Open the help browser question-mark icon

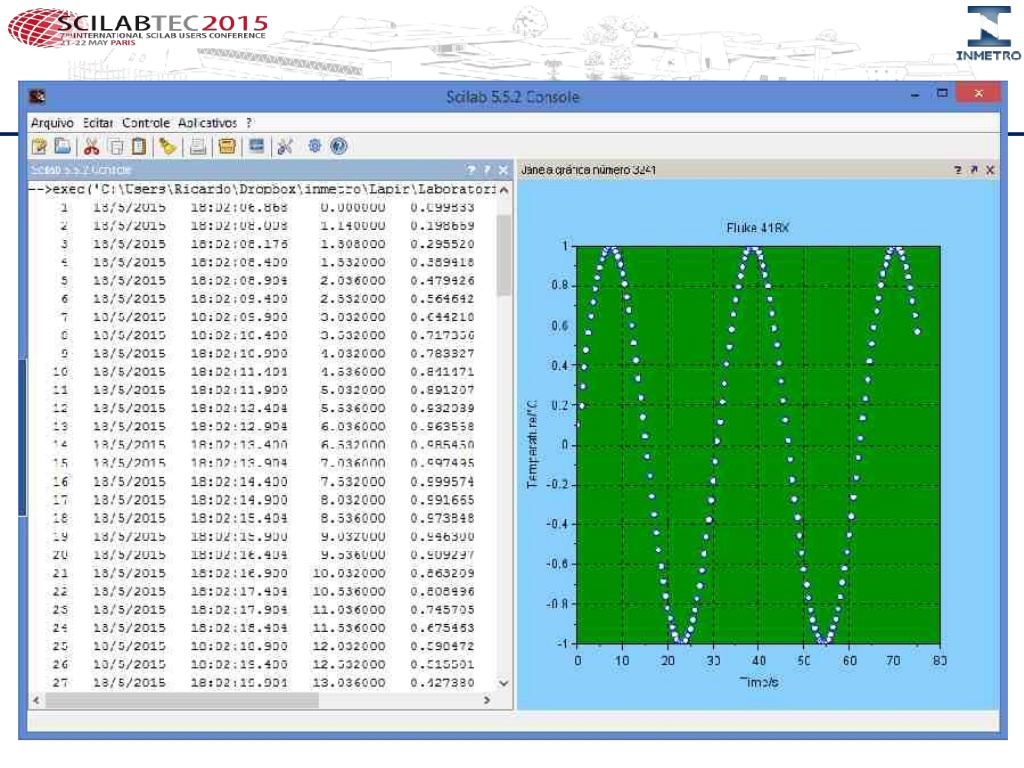(x=338, y=146)
